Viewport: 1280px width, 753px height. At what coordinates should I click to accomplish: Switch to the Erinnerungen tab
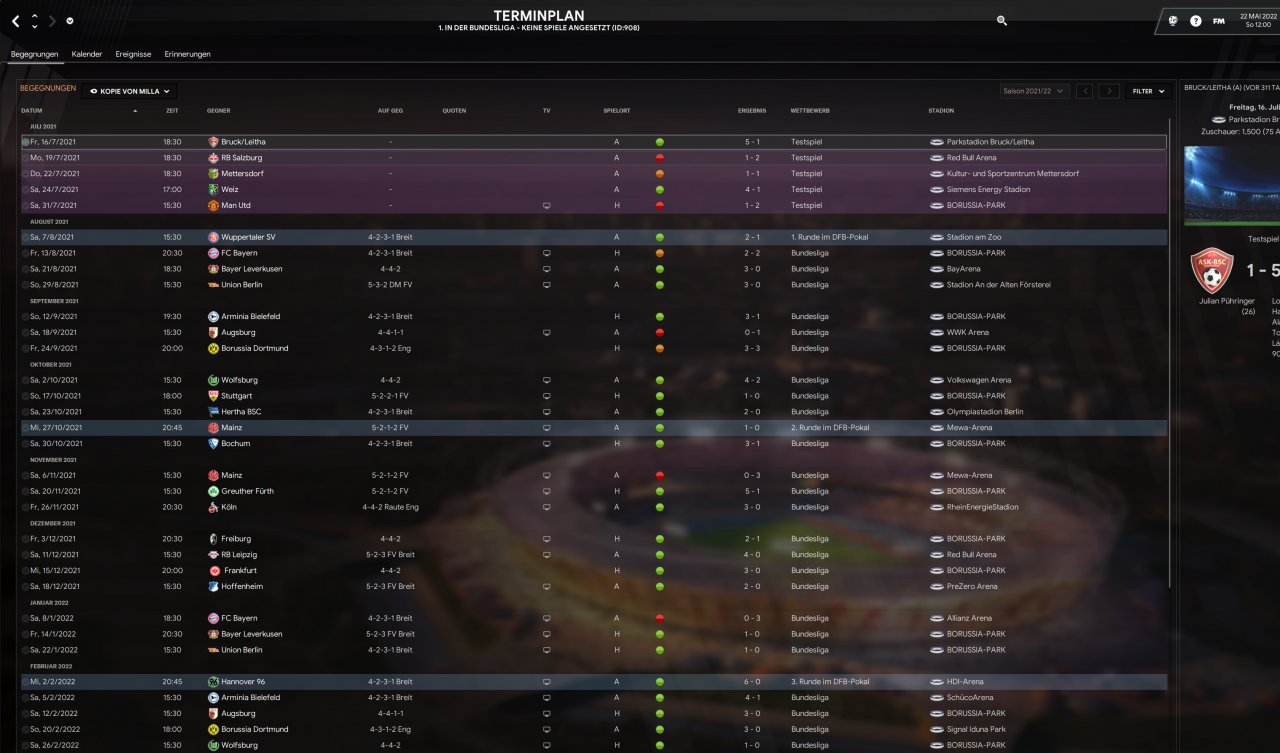pos(188,54)
